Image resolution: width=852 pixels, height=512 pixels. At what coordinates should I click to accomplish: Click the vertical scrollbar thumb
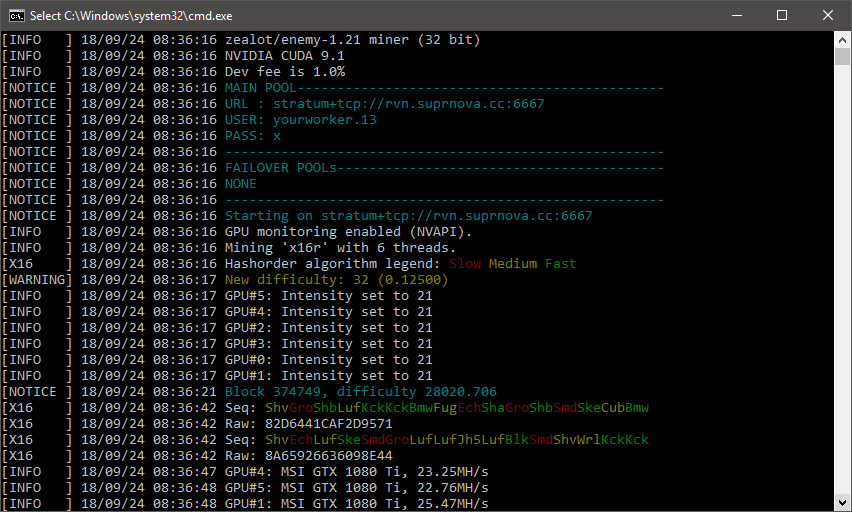coord(843,56)
